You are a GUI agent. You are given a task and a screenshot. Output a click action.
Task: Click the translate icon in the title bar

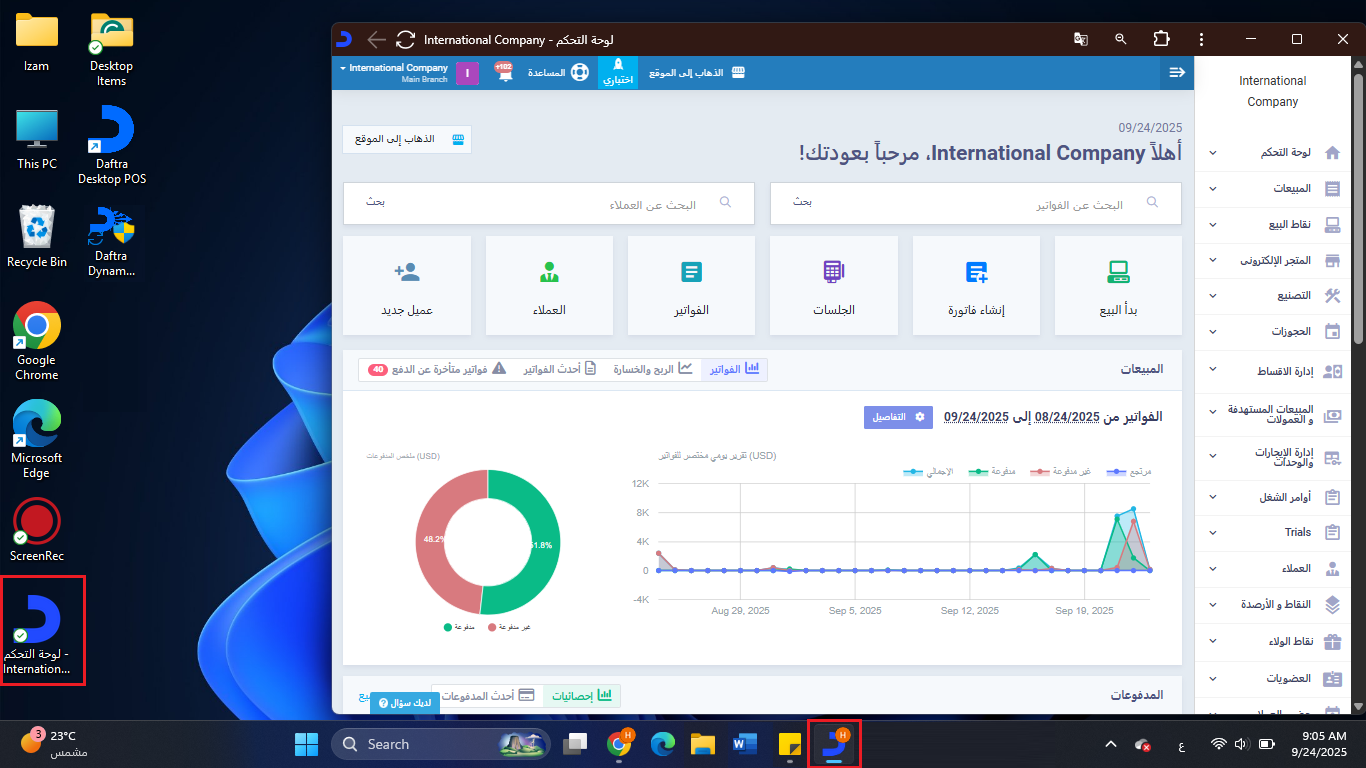(x=1081, y=40)
